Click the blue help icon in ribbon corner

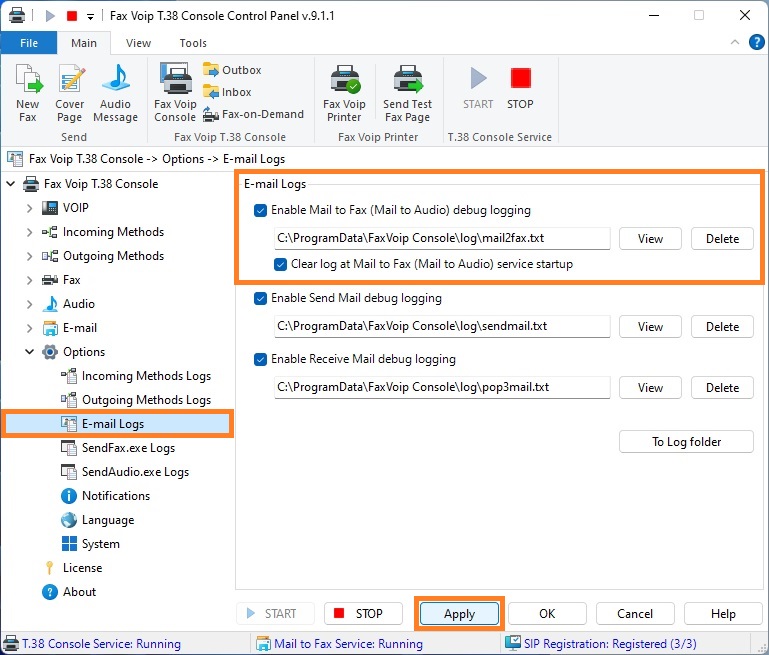tap(756, 43)
